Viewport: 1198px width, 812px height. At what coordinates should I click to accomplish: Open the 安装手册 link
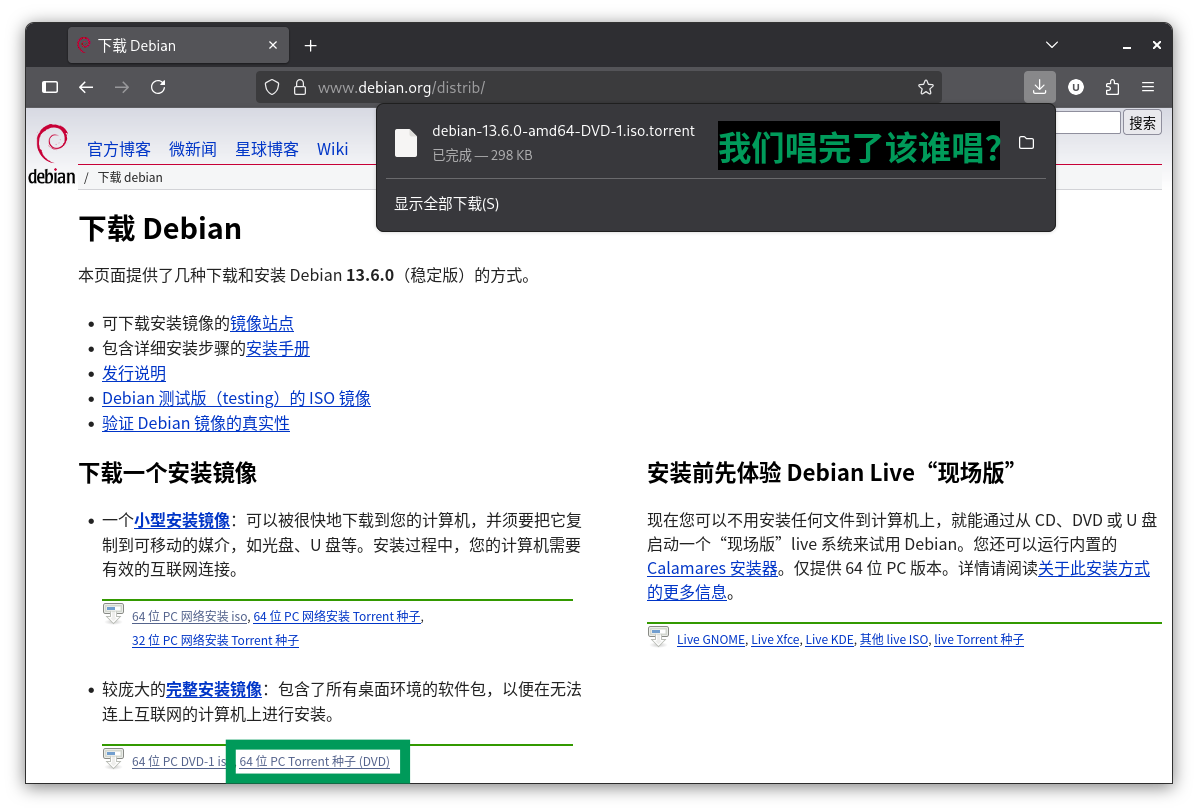coord(278,348)
